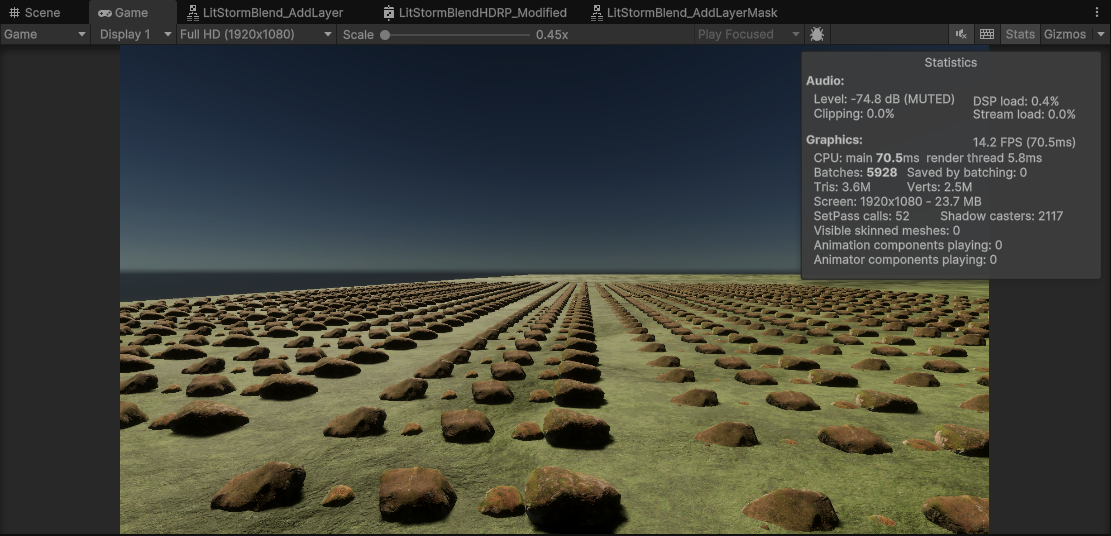The width and height of the screenshot is (1111, 536).
Task: Click the Game tab gamepad icon
Action: 105,13
